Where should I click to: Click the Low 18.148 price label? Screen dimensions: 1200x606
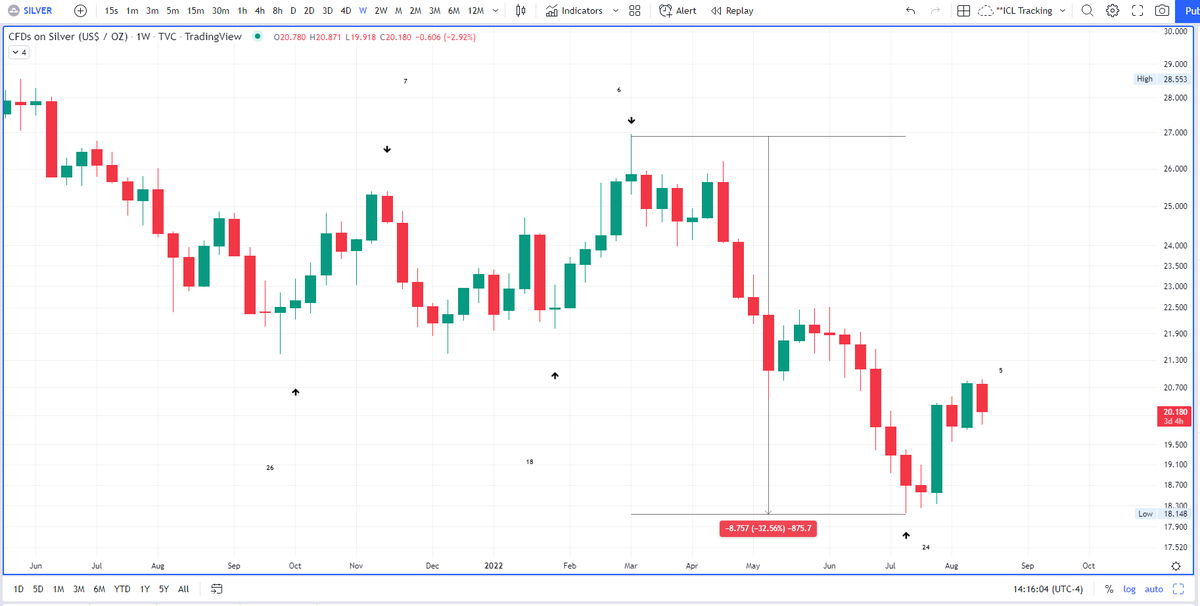[1163, 513]
